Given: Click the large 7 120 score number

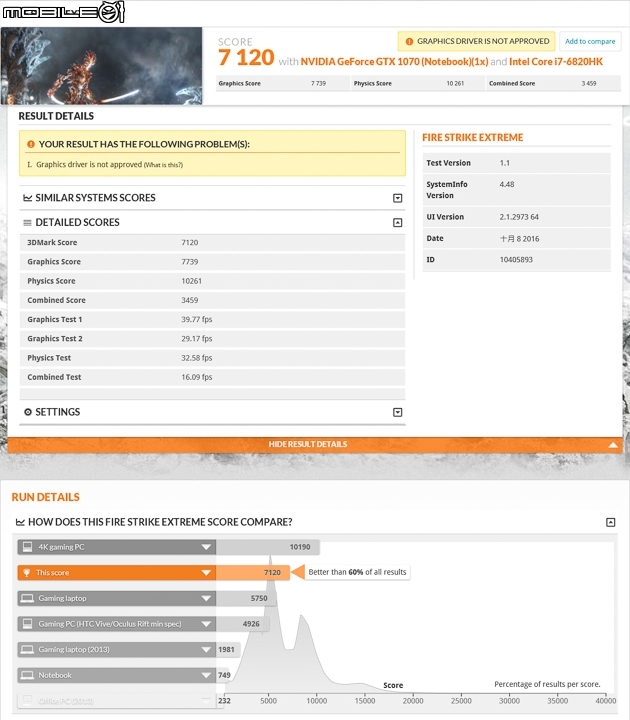Looking at the screenshot, I should click(x=246, y=57).
